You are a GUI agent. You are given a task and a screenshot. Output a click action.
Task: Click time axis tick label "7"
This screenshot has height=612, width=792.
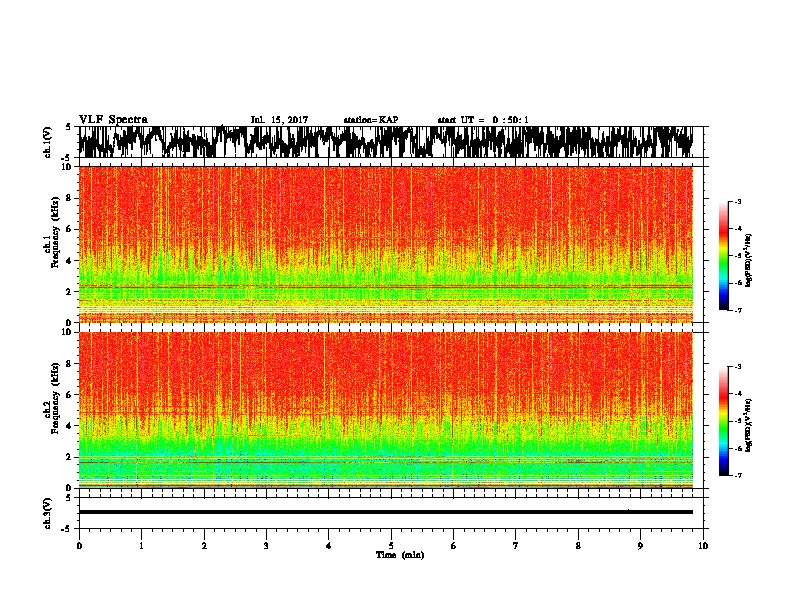click(516, 545)
